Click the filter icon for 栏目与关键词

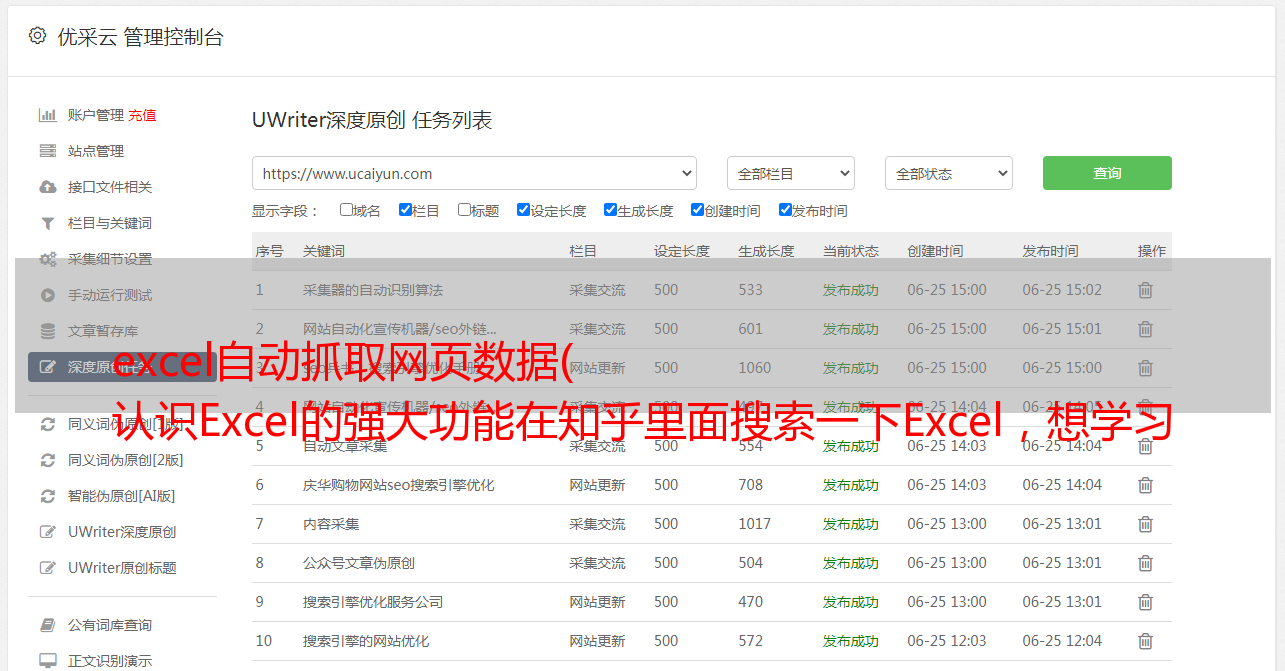tap(47, 223)
